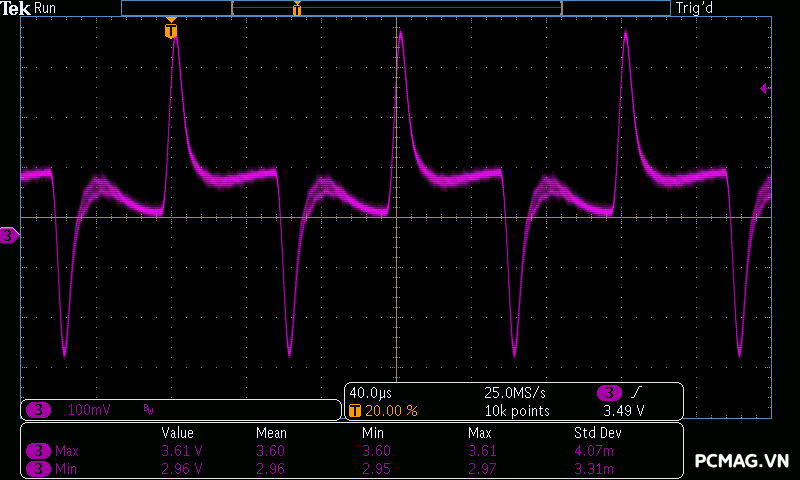Click the channel 3 badge beside 100mV
Image resolution: width=800 pixels, height=480 pixels.
point(39,410)
